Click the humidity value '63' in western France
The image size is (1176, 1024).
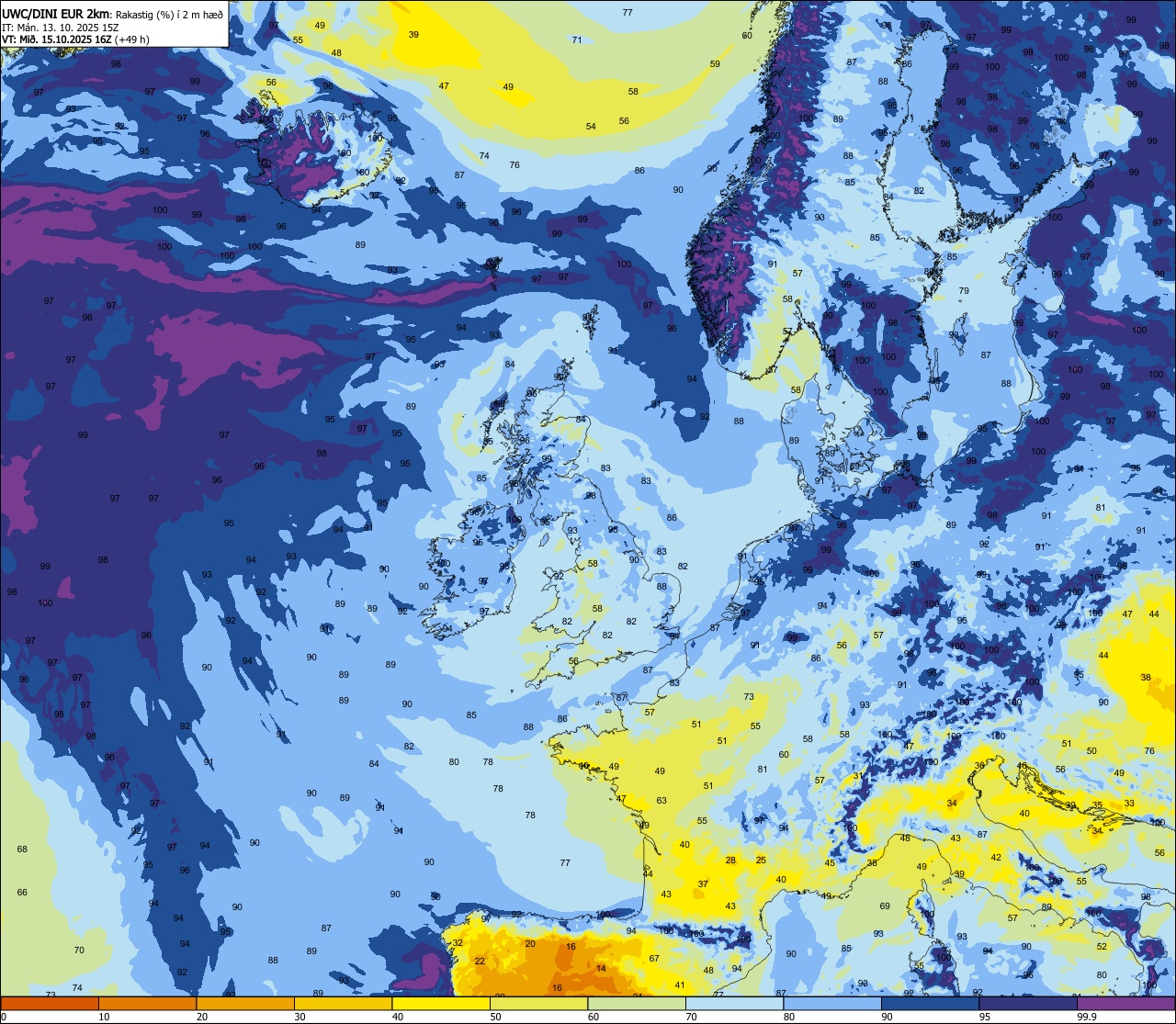tap(661, 801)
